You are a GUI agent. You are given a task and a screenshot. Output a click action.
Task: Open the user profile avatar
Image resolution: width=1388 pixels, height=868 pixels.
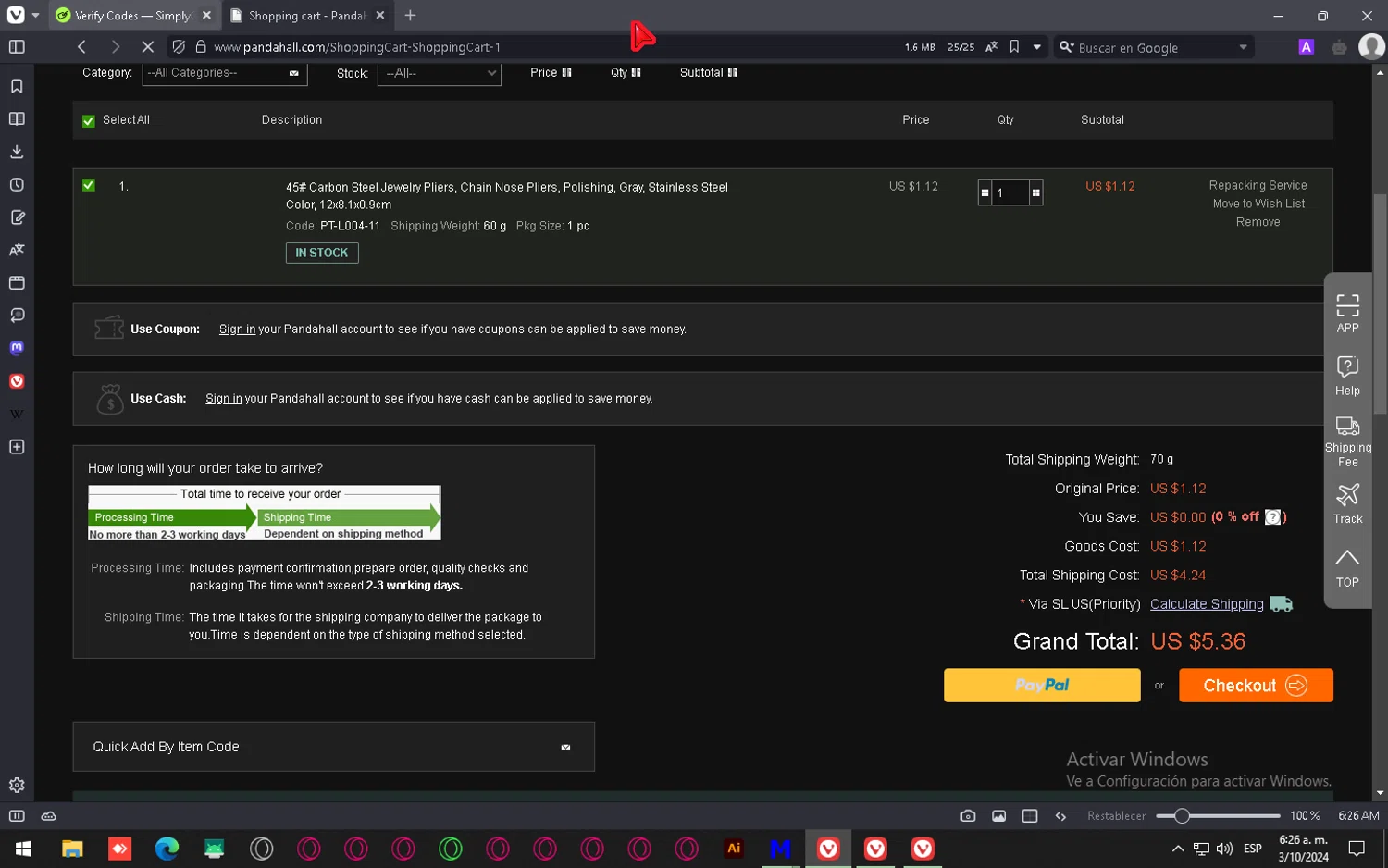tap(1371, 46)
